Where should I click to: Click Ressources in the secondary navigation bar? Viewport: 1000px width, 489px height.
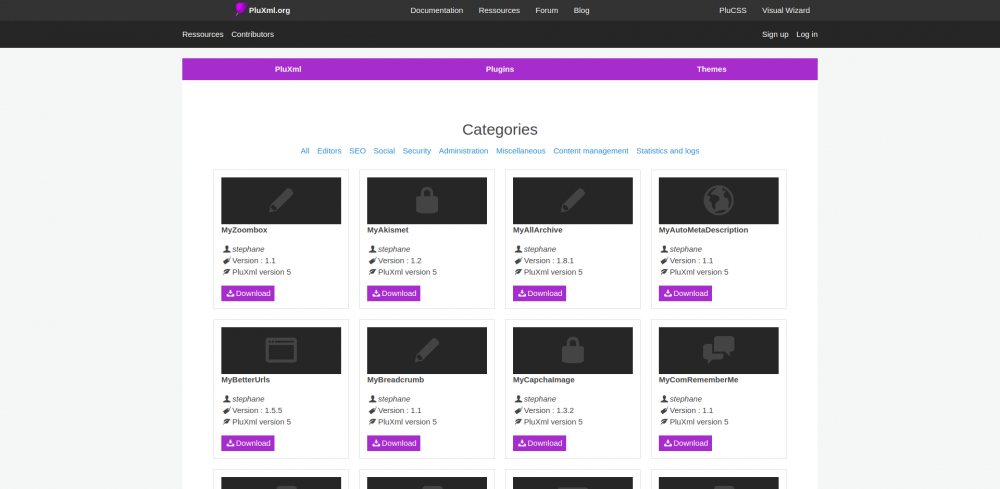(x=203, y=34)
